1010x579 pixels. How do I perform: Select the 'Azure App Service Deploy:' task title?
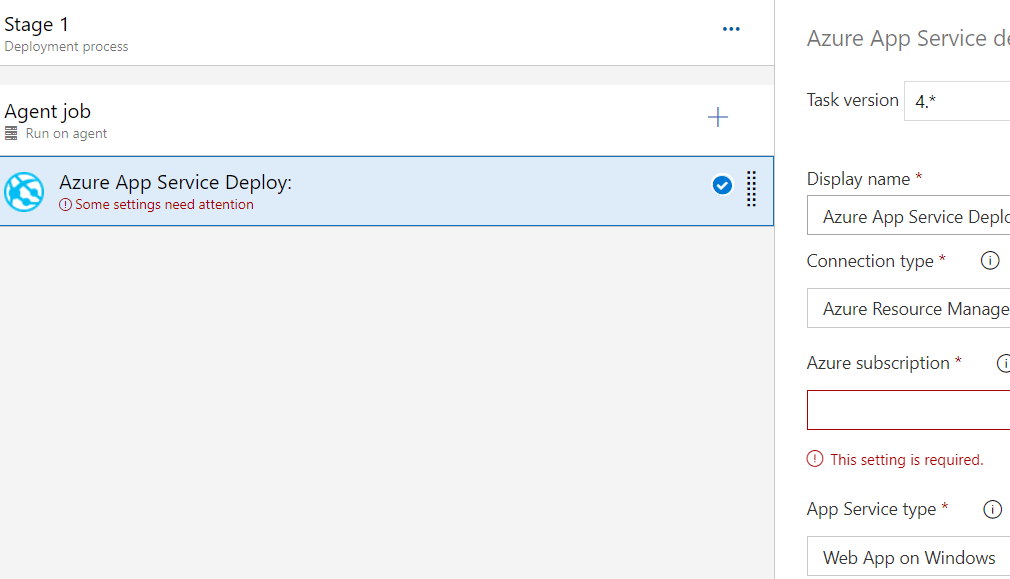tap(175, 182)
